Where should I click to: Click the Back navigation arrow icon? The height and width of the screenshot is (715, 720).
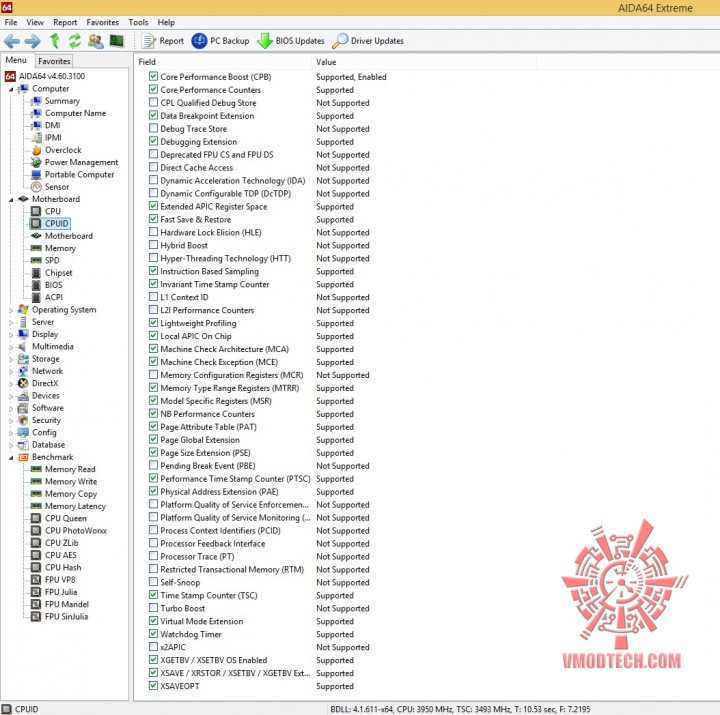[x=11, y=41]
